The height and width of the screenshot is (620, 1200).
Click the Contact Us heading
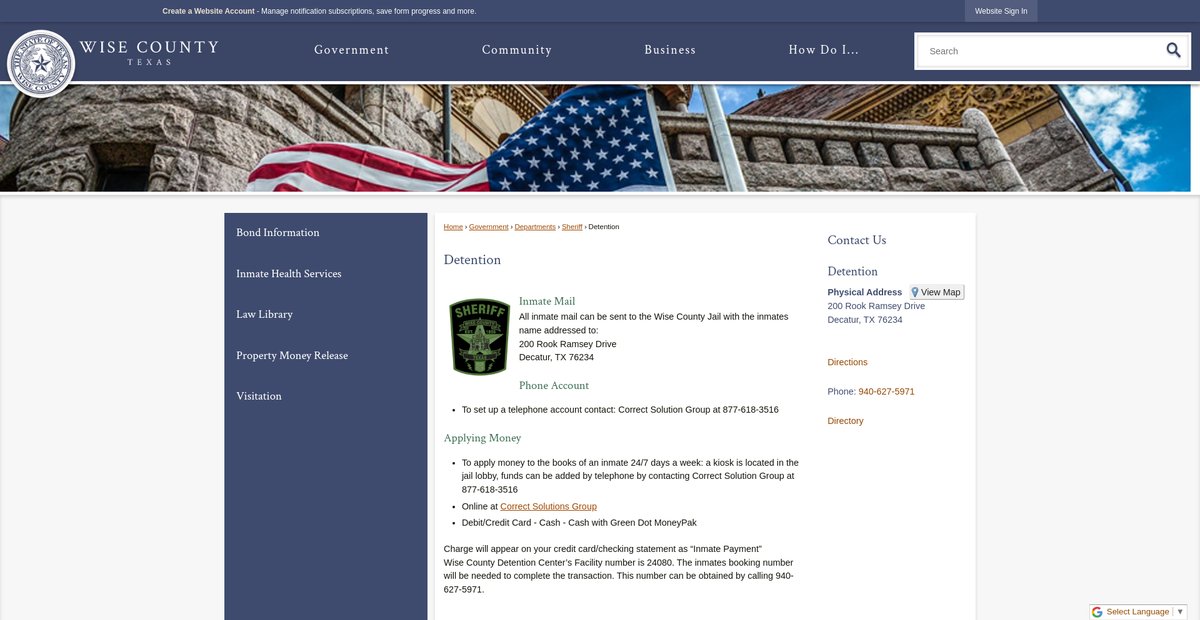pyautogui.click(x=857, y=240)
